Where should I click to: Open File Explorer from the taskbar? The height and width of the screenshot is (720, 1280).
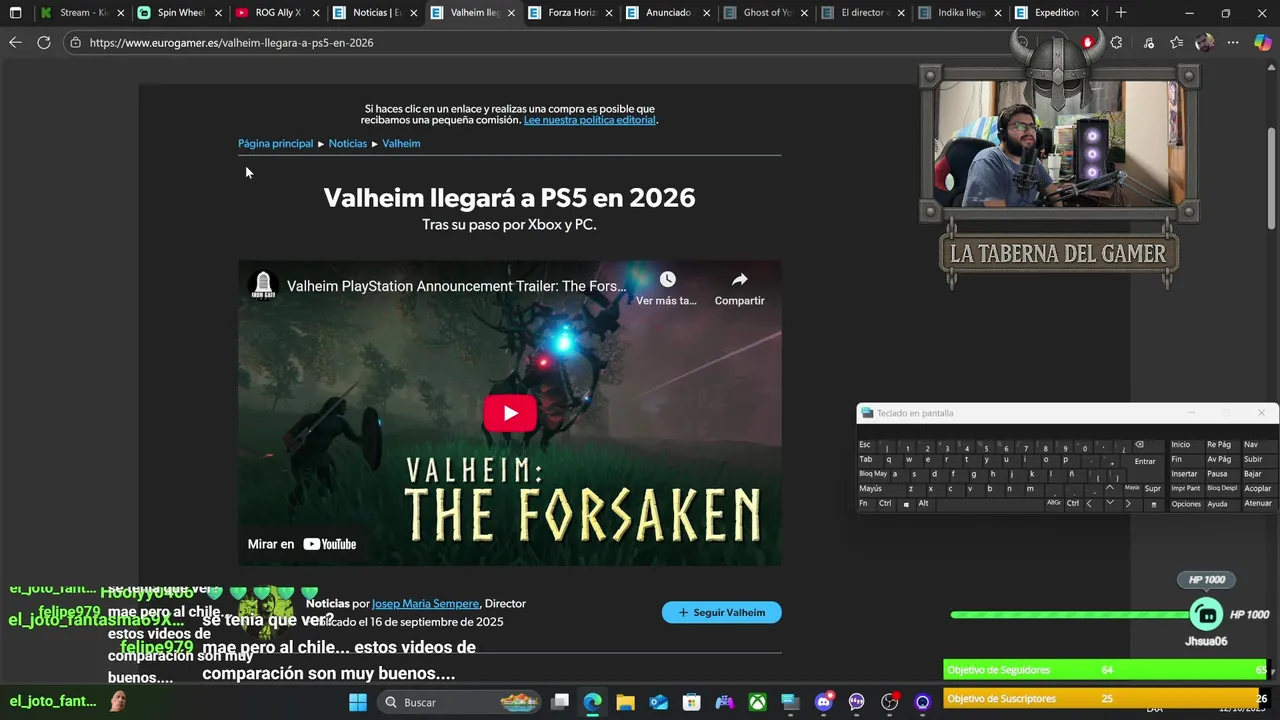pos(625,702)
